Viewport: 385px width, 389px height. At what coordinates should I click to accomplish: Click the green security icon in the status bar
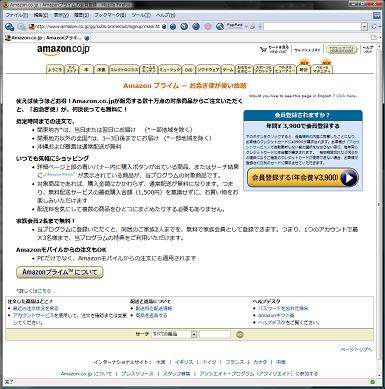[373, 382]
